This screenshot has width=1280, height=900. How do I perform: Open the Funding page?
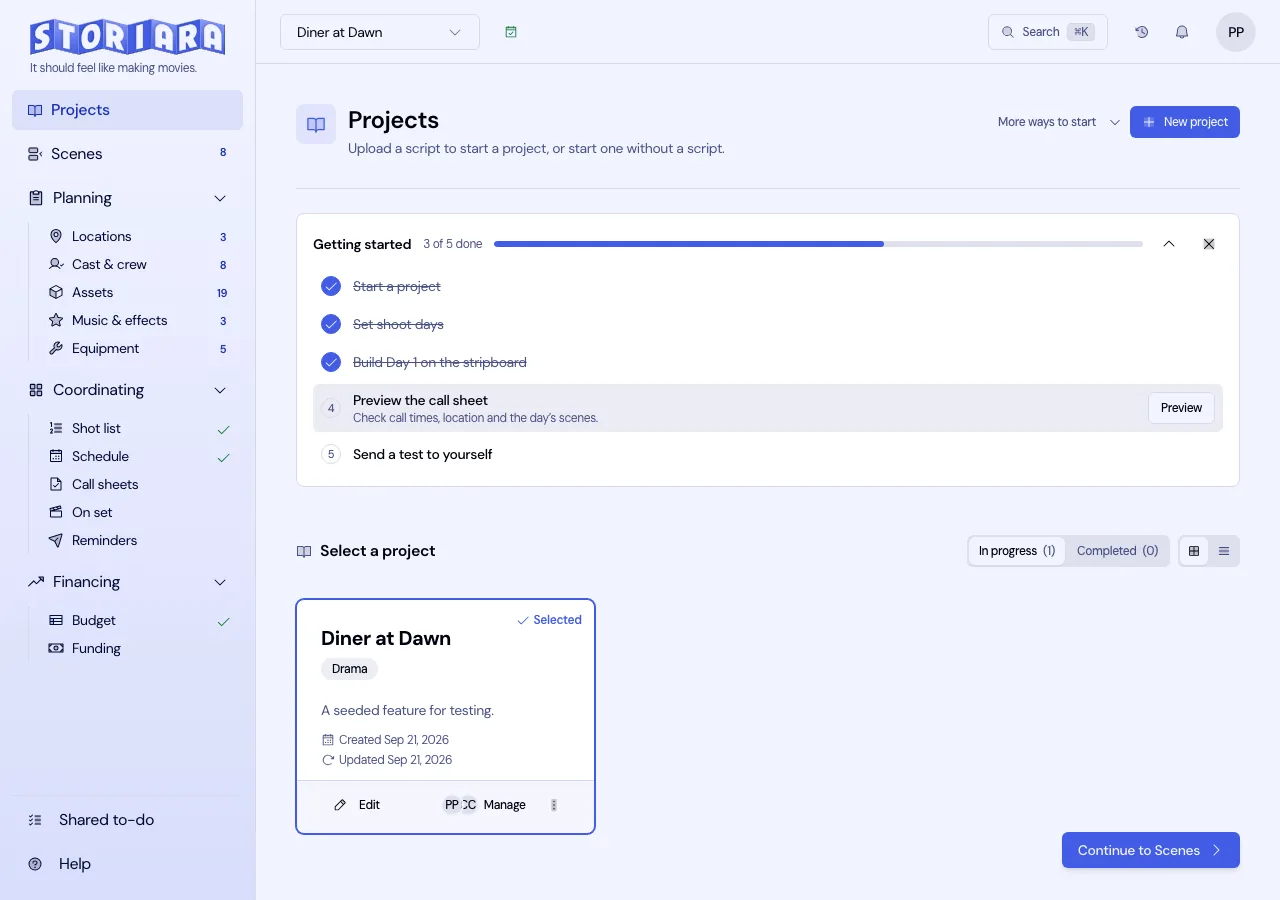138,648
